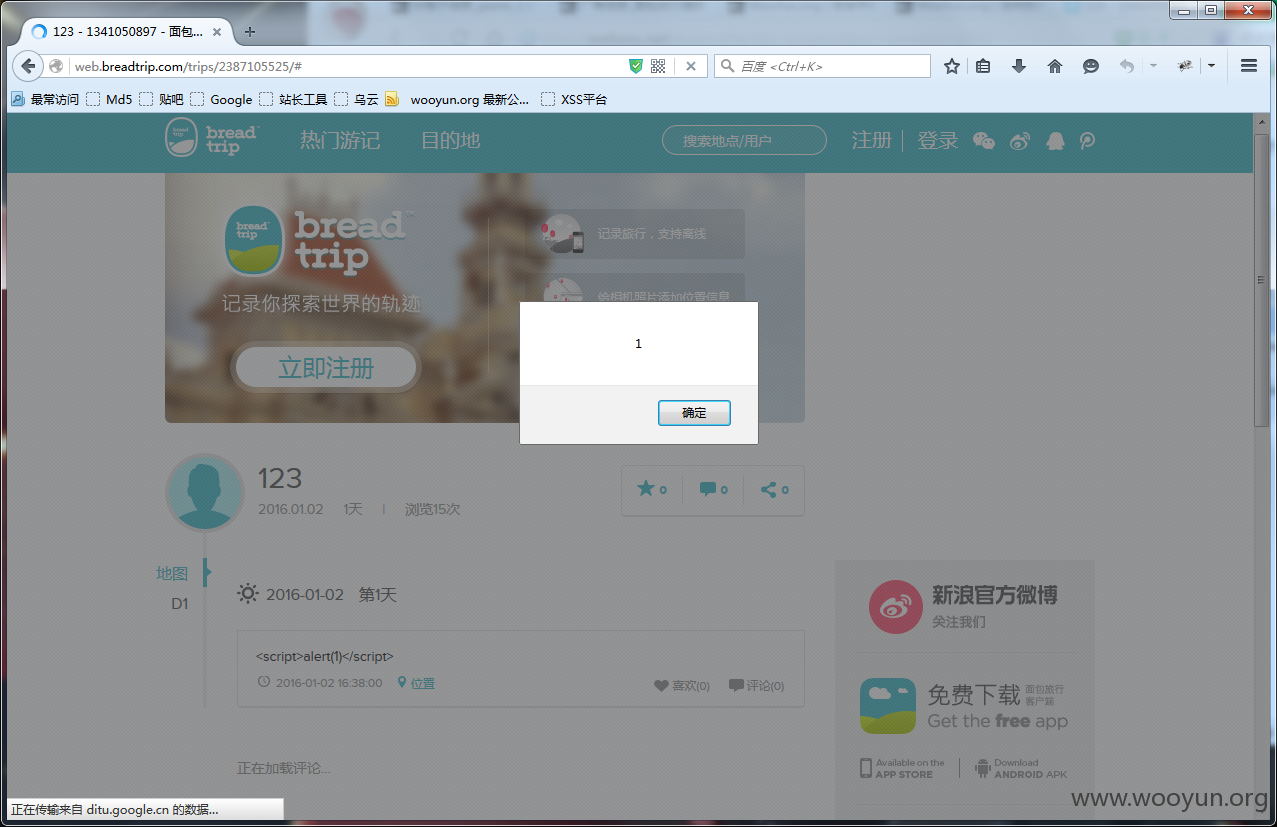
Task: Click the browser back arrow button
Action: coord(28,66)
